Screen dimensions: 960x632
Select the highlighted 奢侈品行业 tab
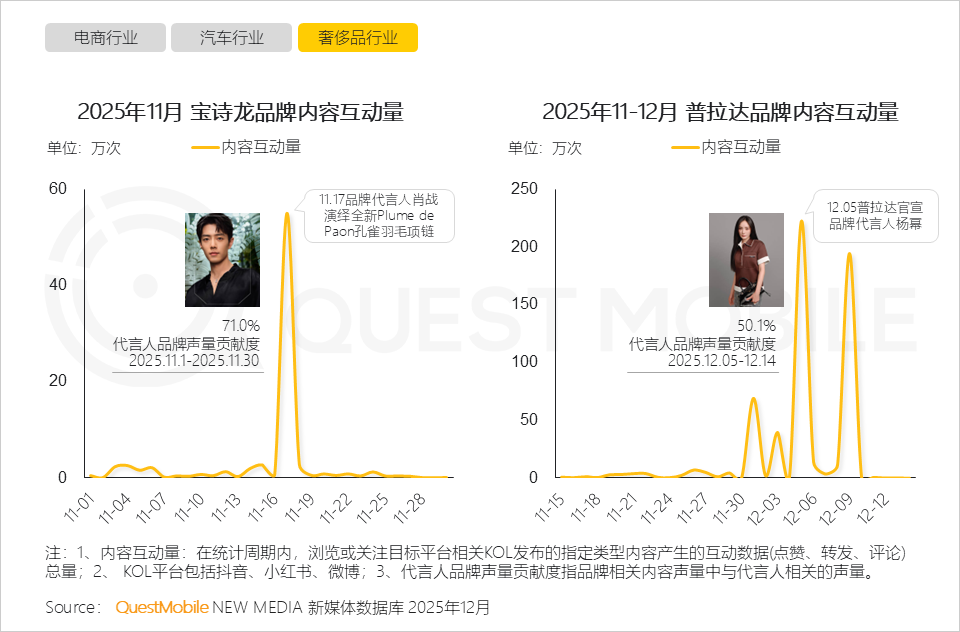(x=358, y=37)
